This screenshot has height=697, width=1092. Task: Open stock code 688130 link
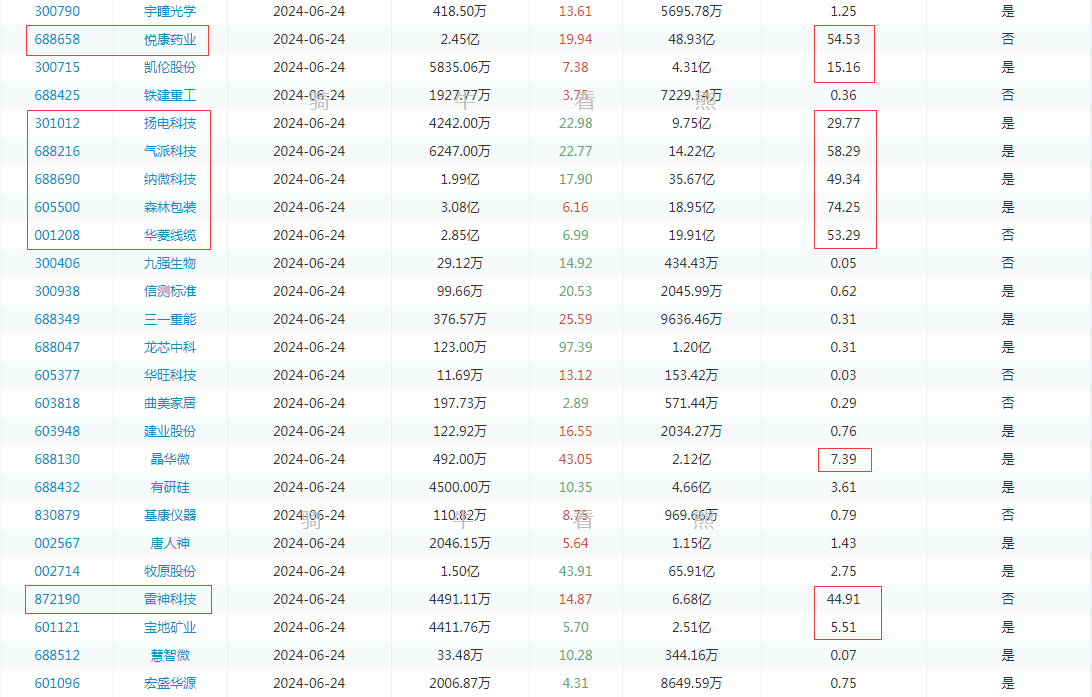[57, 460]
